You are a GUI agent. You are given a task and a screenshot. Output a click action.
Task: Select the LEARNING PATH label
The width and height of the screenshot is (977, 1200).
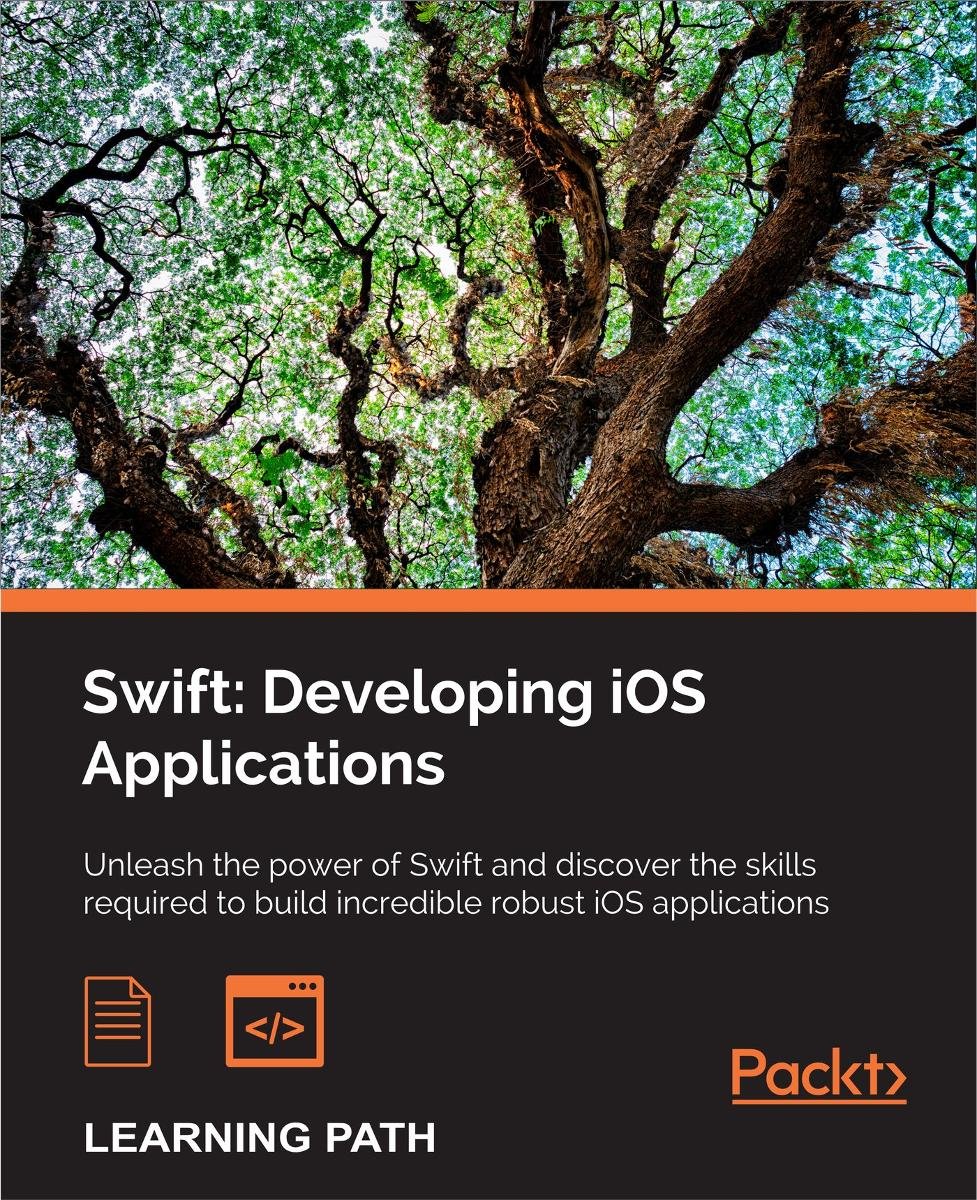click(x=259, y=1140)
